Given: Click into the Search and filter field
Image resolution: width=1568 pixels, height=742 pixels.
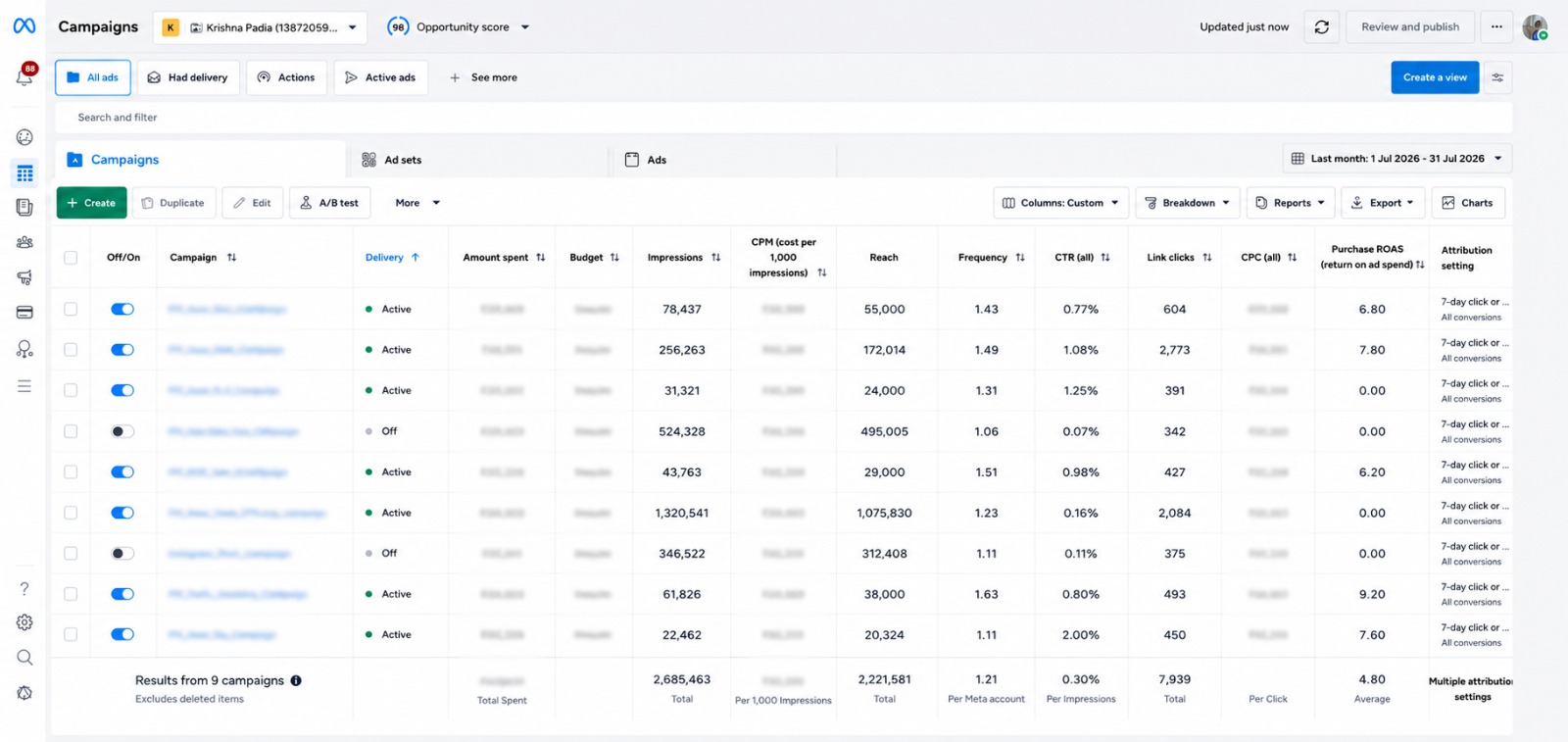Looking at the screenshot, I should click(x=784, y=118).
